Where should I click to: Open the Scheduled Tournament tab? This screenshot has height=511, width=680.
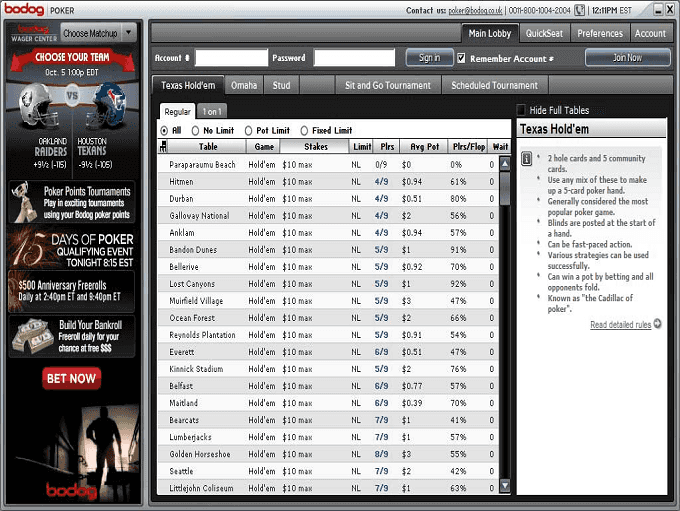coord(494,85)
